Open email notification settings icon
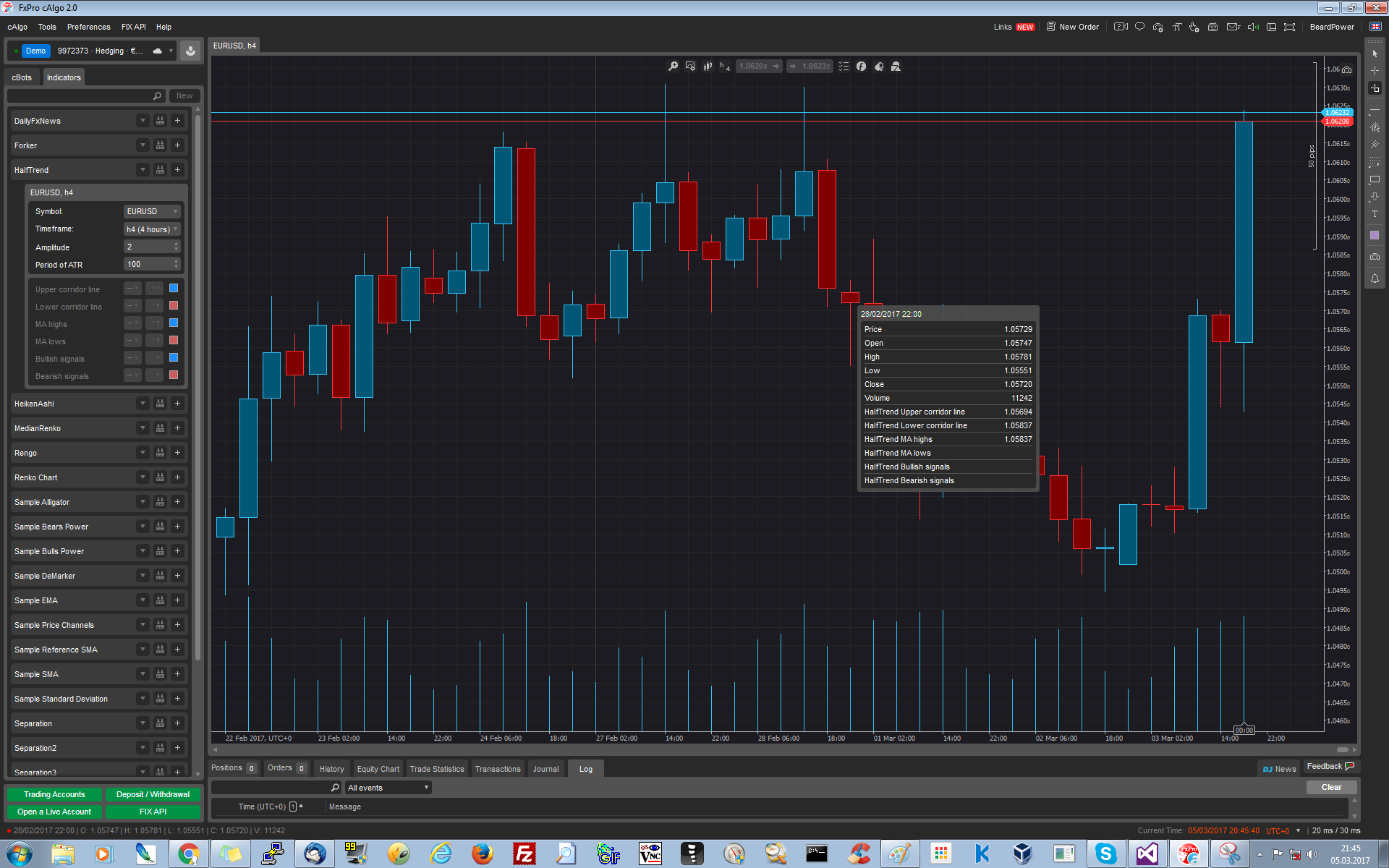This screenshot has height=868, width=1389. pyautogui.click(x=1233, y=27)
